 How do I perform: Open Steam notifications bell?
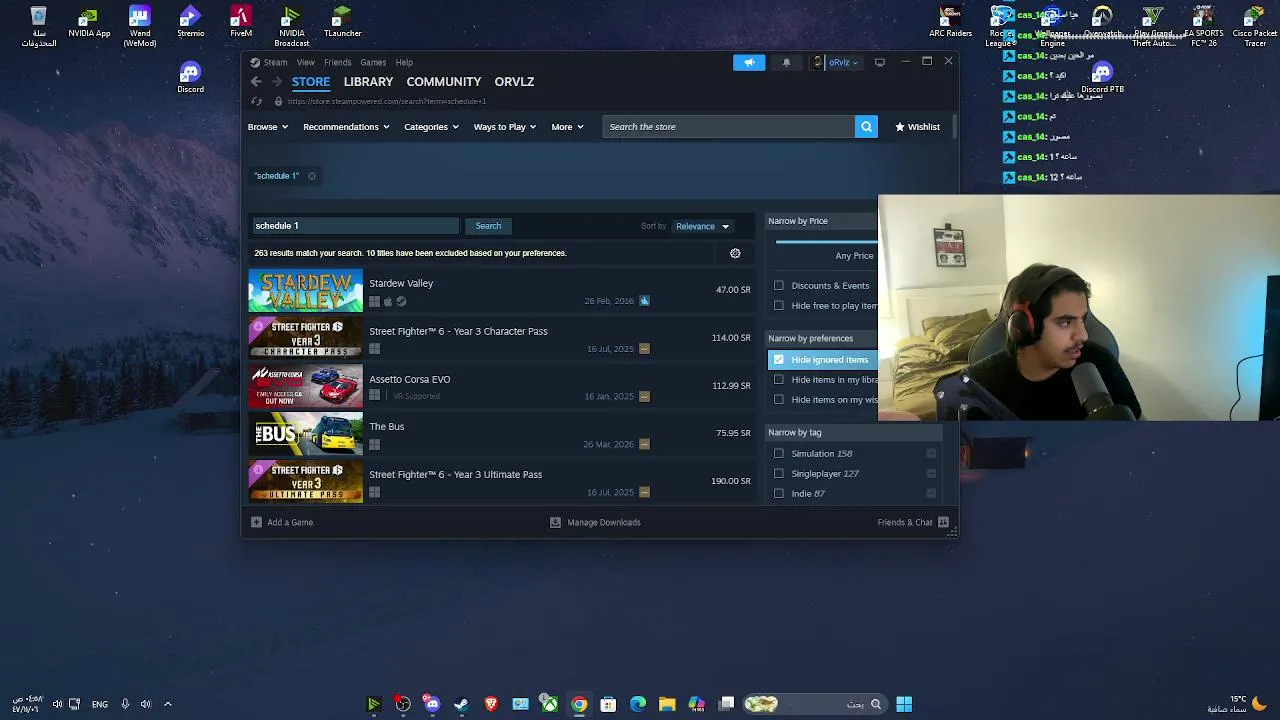click(x=786, y=62)
